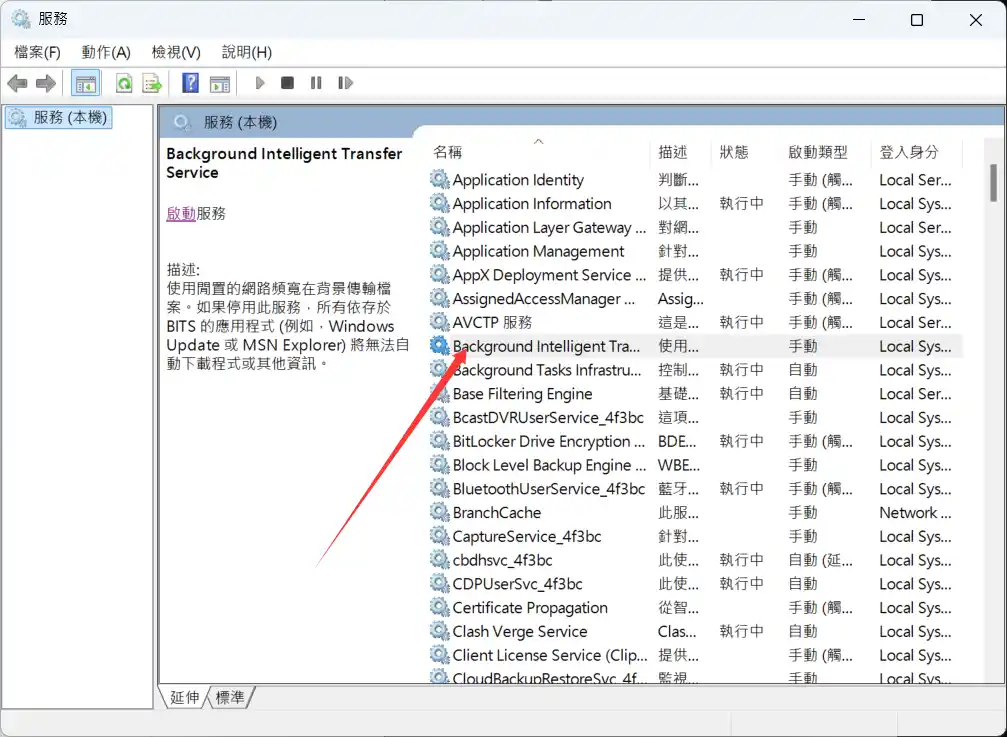Click the Stop Service square icon

pyautogui.click(x=287, y=83)
